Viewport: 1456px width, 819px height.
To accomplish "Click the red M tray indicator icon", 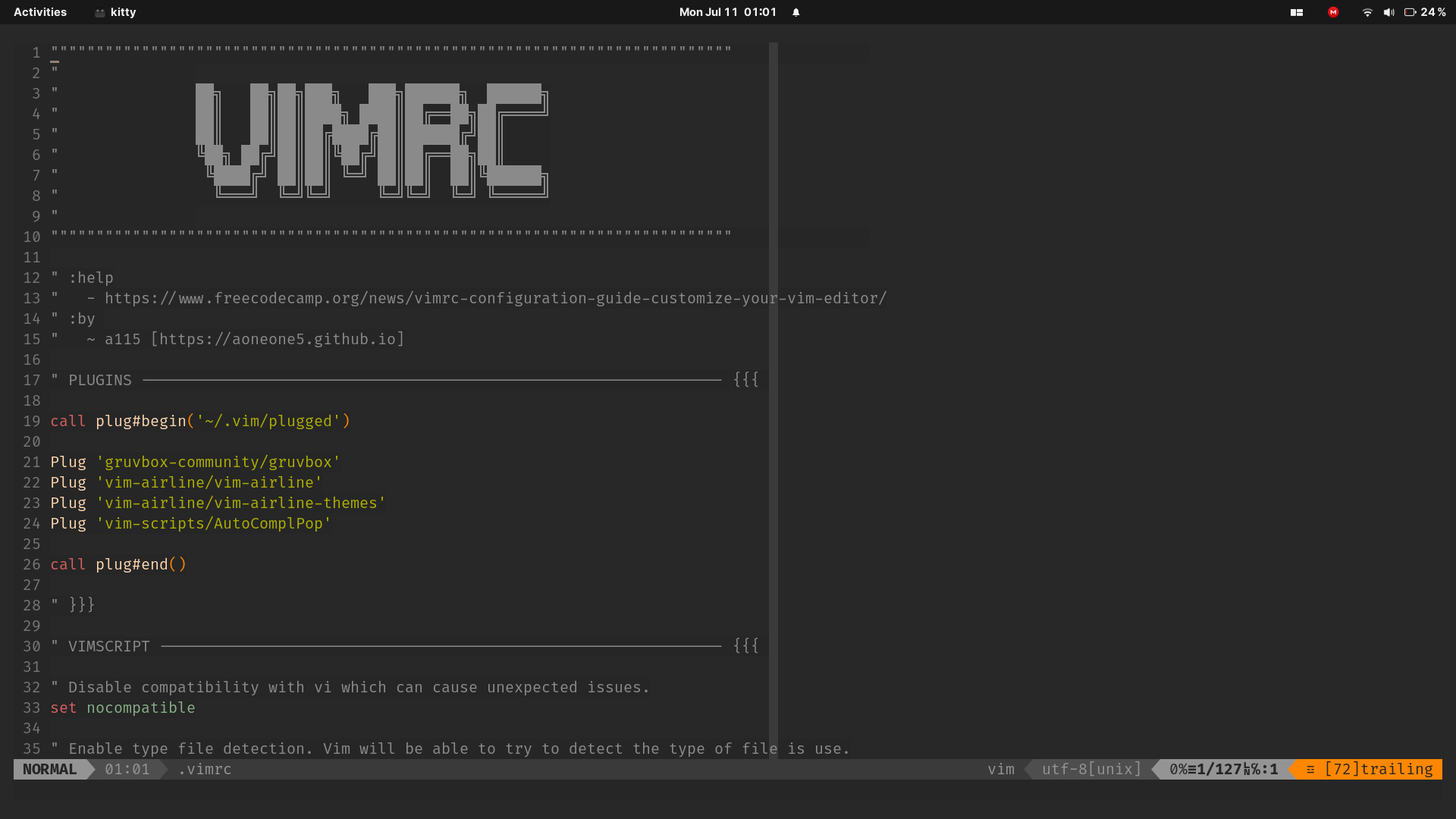I will click(1333, 12).
